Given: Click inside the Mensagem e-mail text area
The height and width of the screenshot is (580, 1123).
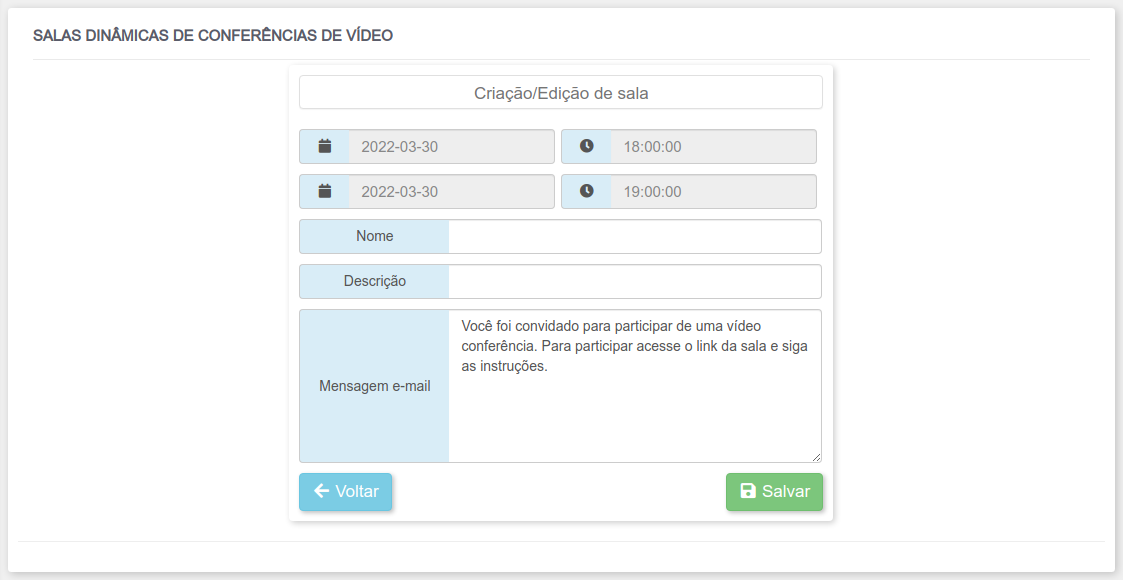Looking at the screenshot, I should 635,386.
